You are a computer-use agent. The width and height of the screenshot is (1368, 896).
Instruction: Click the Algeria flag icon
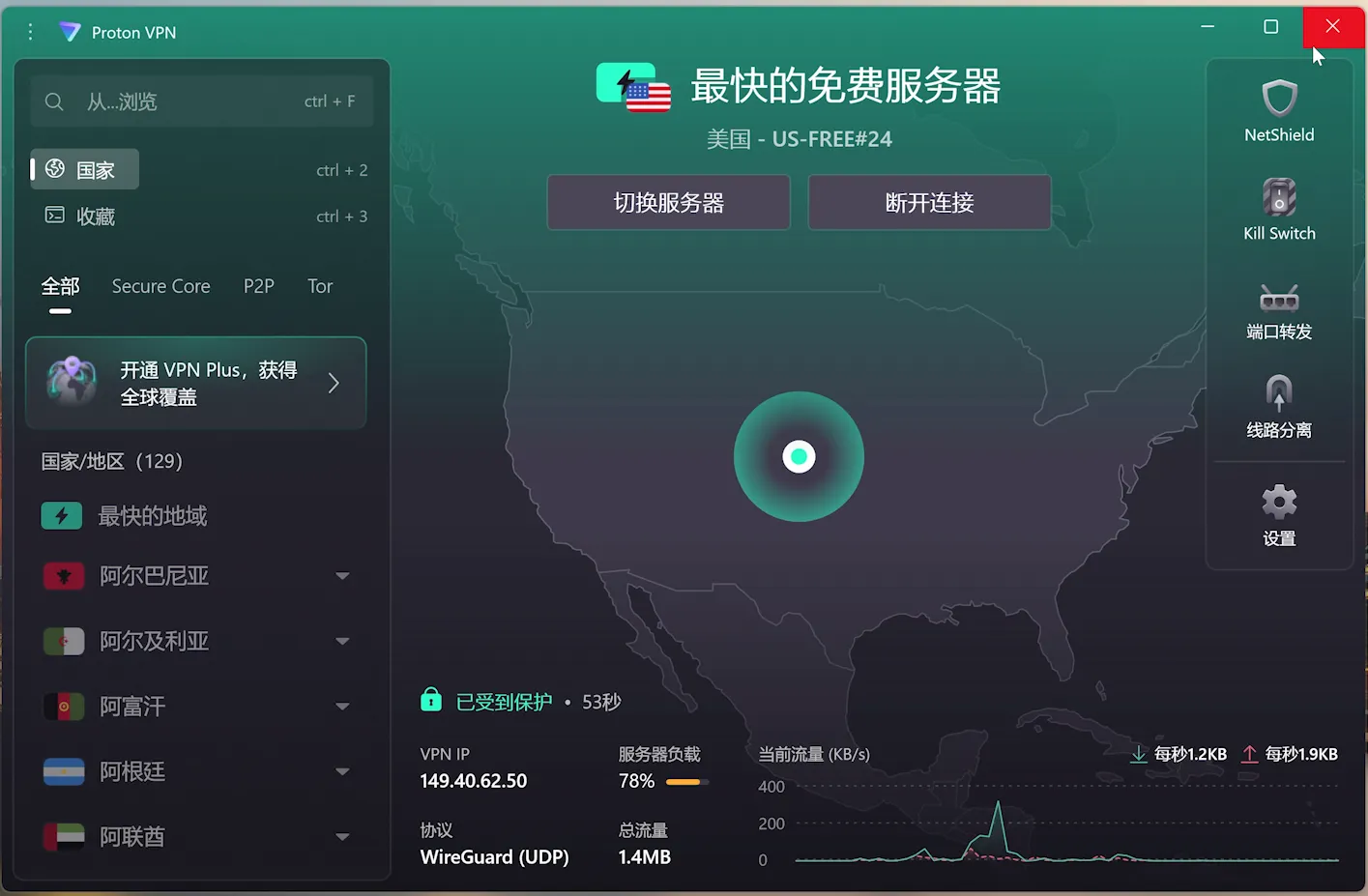pyautogui.click(x=64, y=641)
